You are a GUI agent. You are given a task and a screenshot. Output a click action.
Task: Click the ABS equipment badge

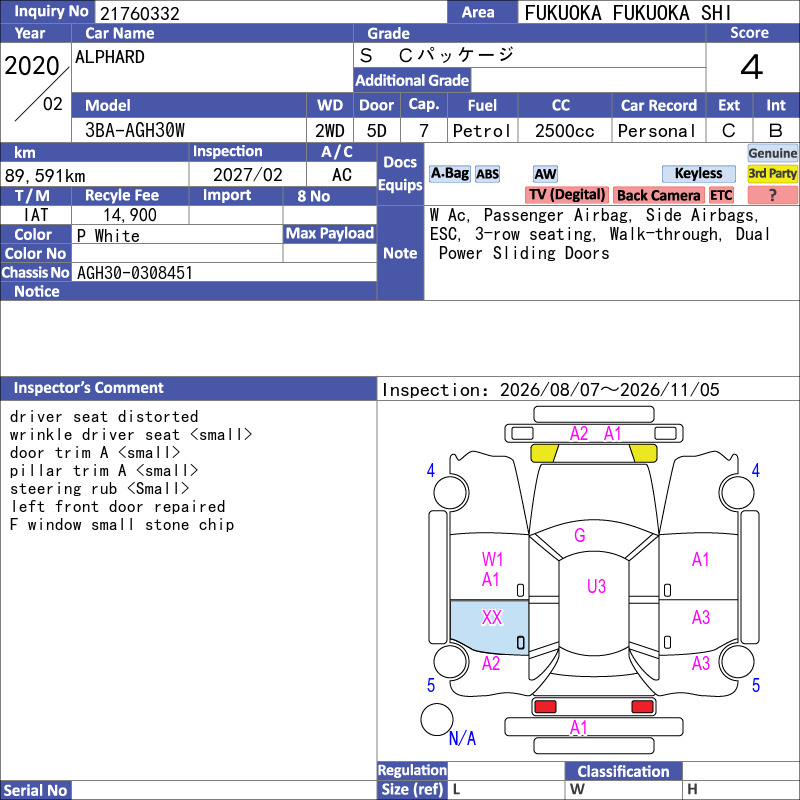pos(487,174)
